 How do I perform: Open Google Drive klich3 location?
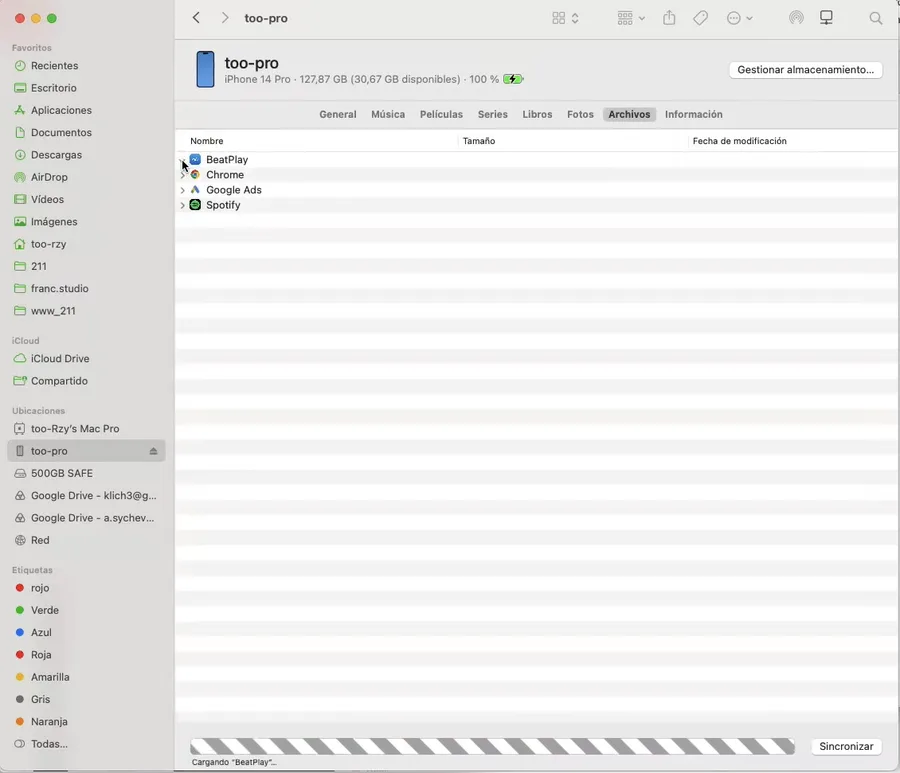[94, 496]
